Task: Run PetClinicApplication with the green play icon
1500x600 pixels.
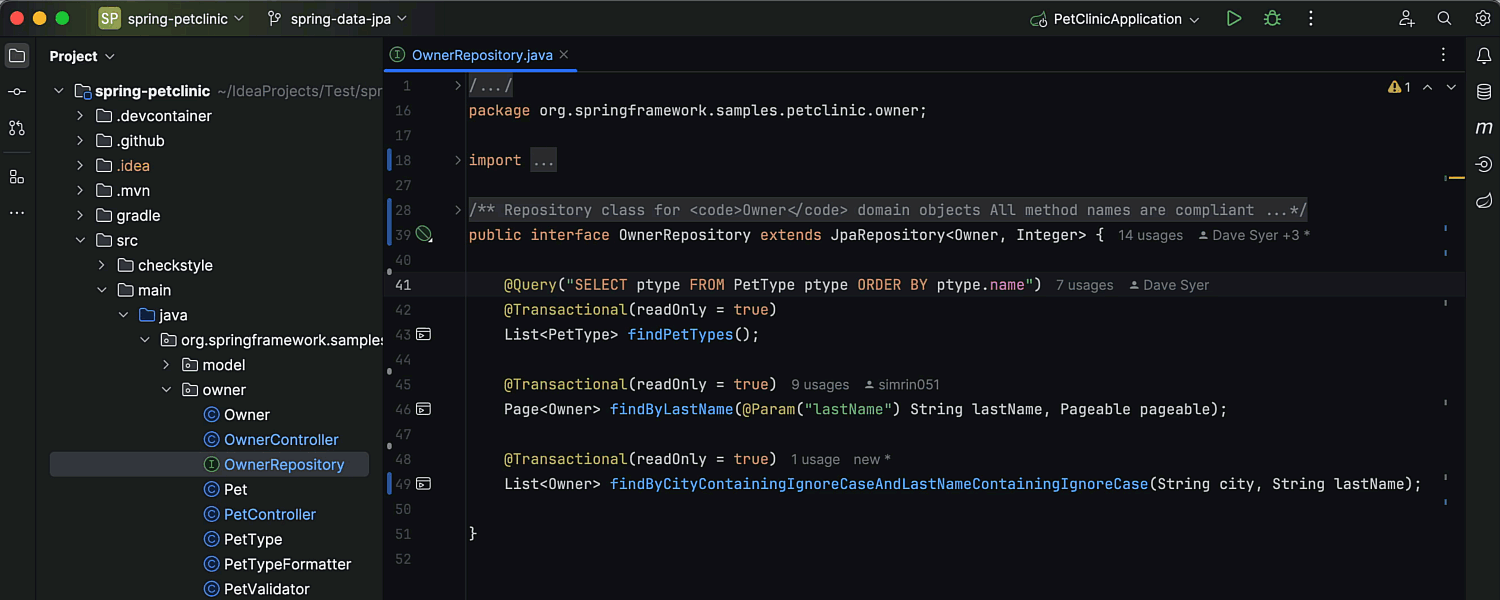Action: [x=1234, y=19]
